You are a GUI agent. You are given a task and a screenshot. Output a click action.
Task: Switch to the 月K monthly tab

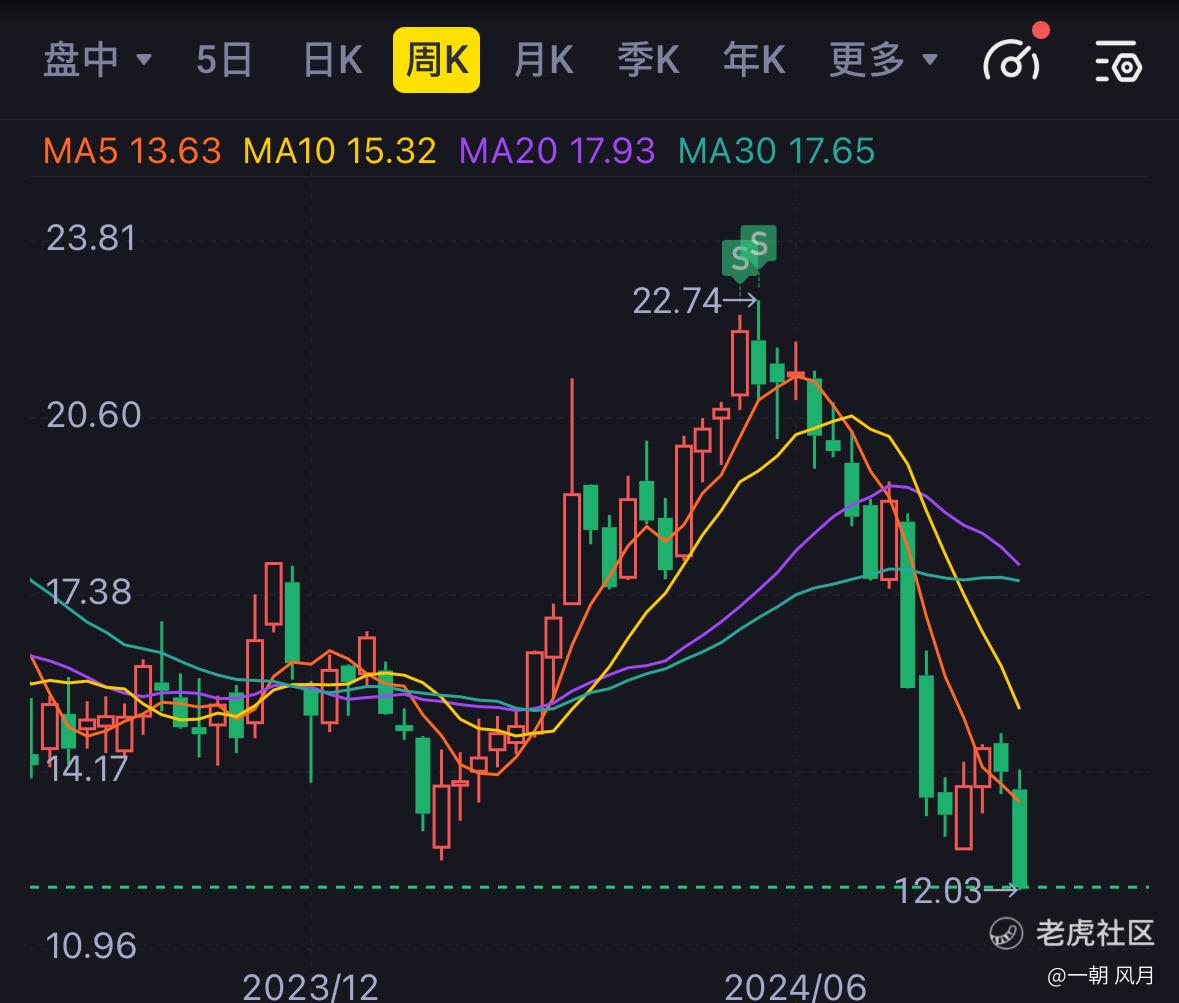544,59
